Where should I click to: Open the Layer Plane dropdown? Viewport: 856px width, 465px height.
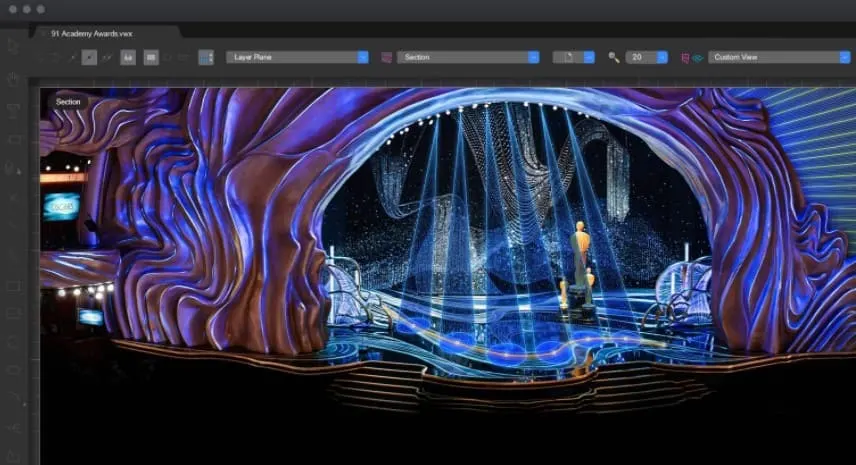point(298,57)
